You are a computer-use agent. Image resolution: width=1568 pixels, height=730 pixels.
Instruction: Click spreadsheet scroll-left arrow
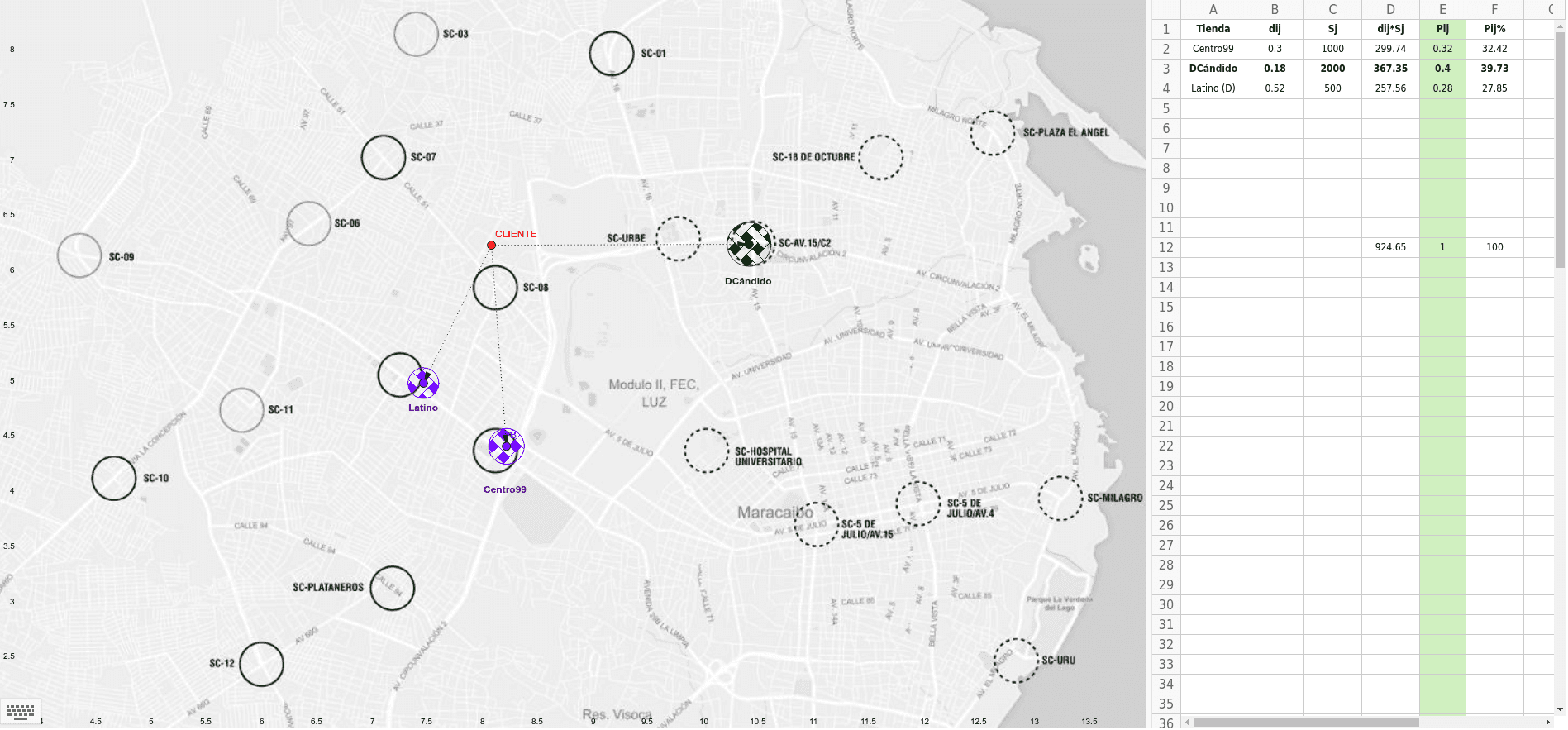pyautogui.click(x=1187, y=722)
